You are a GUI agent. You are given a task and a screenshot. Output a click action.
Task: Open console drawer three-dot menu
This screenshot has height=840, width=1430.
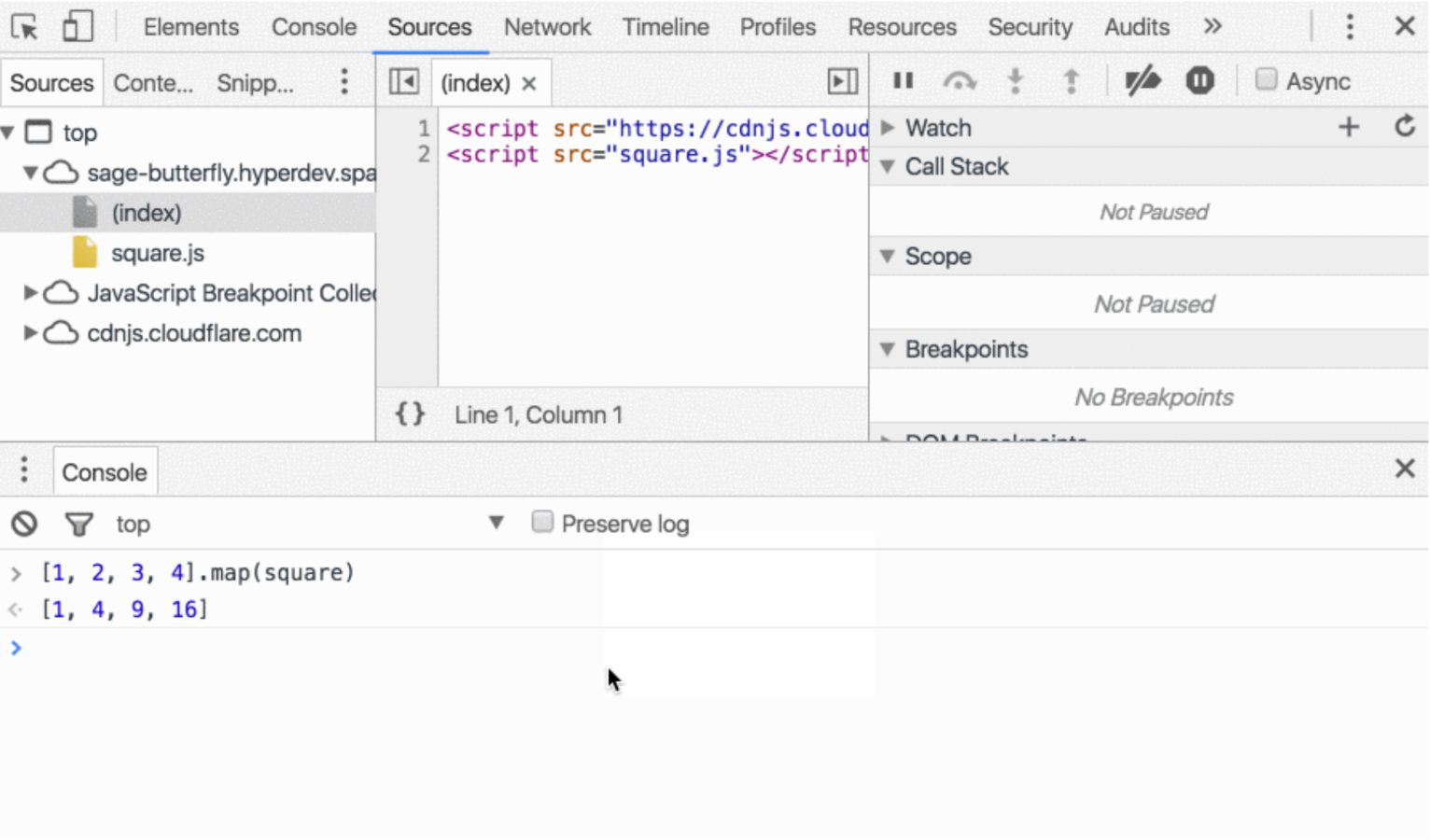click(x=24, y=470)
